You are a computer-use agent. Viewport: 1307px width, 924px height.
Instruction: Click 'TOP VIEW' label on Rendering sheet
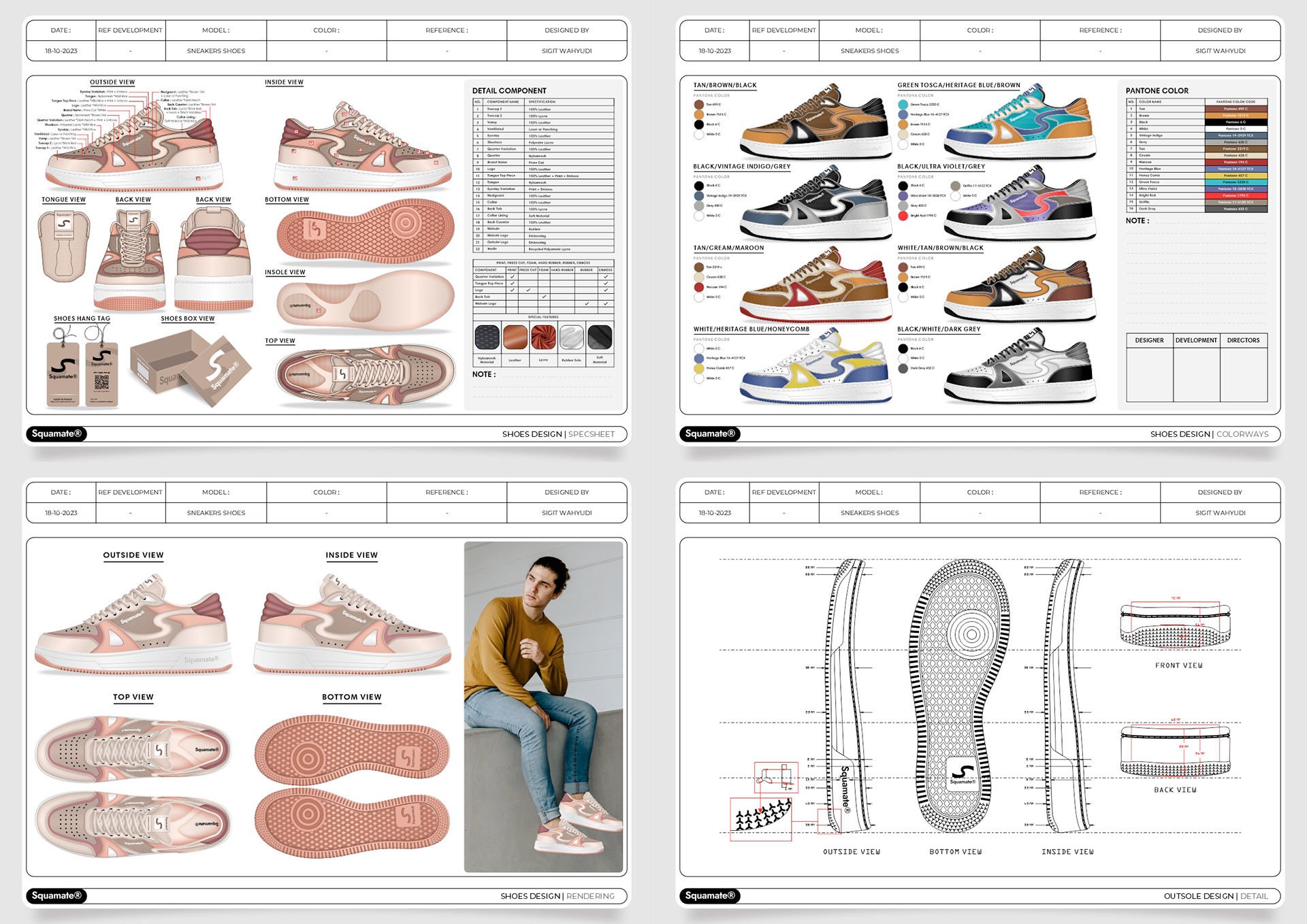pos(133,697)
